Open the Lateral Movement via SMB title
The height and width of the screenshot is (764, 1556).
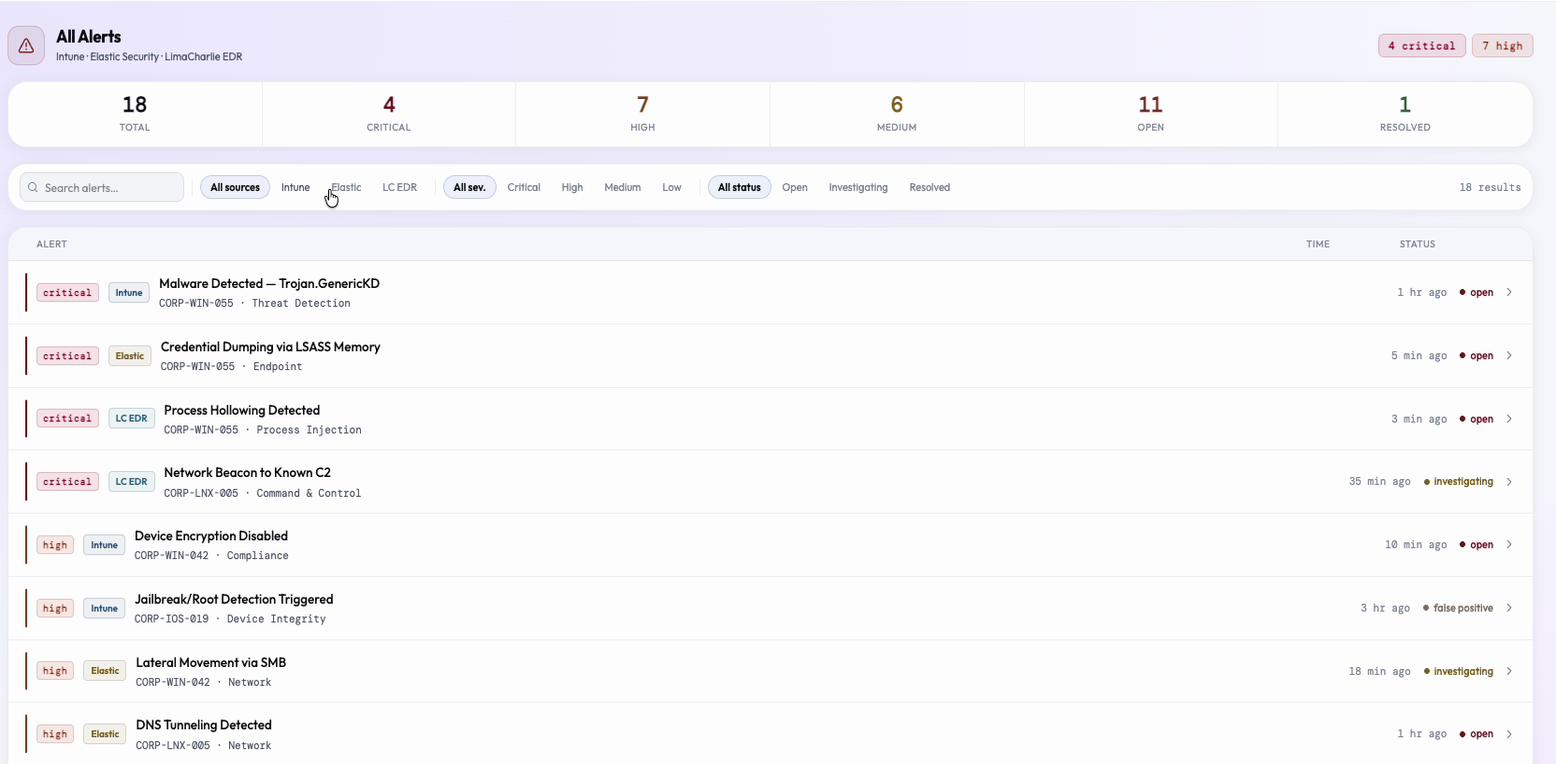click(211, 662)
